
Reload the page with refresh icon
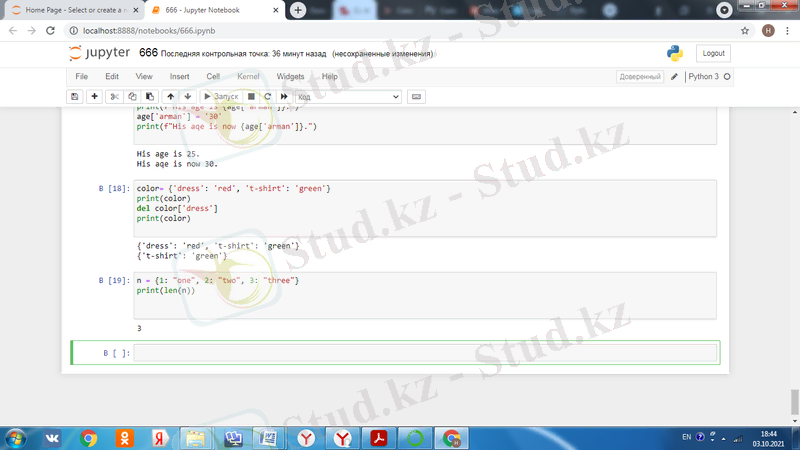pyautogui.click(x=50, y=31)
